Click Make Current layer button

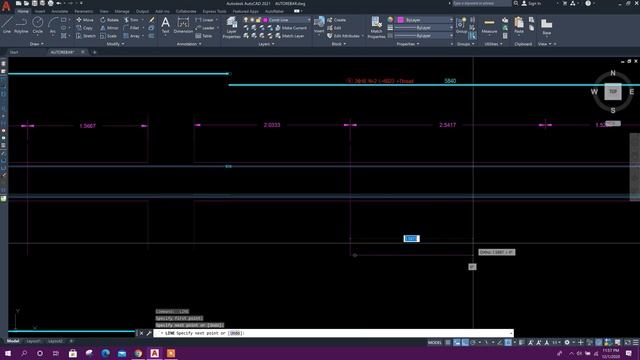(291, 28)
